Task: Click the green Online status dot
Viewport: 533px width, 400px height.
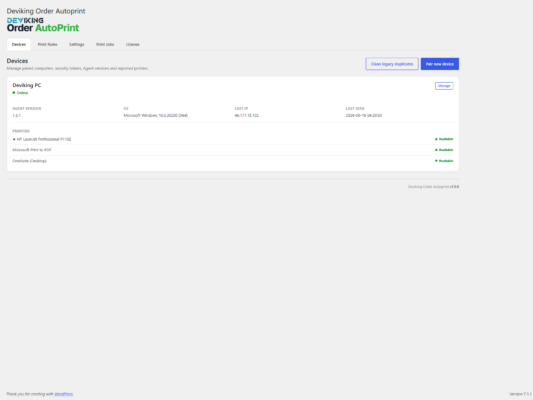Action: [14, 93]
